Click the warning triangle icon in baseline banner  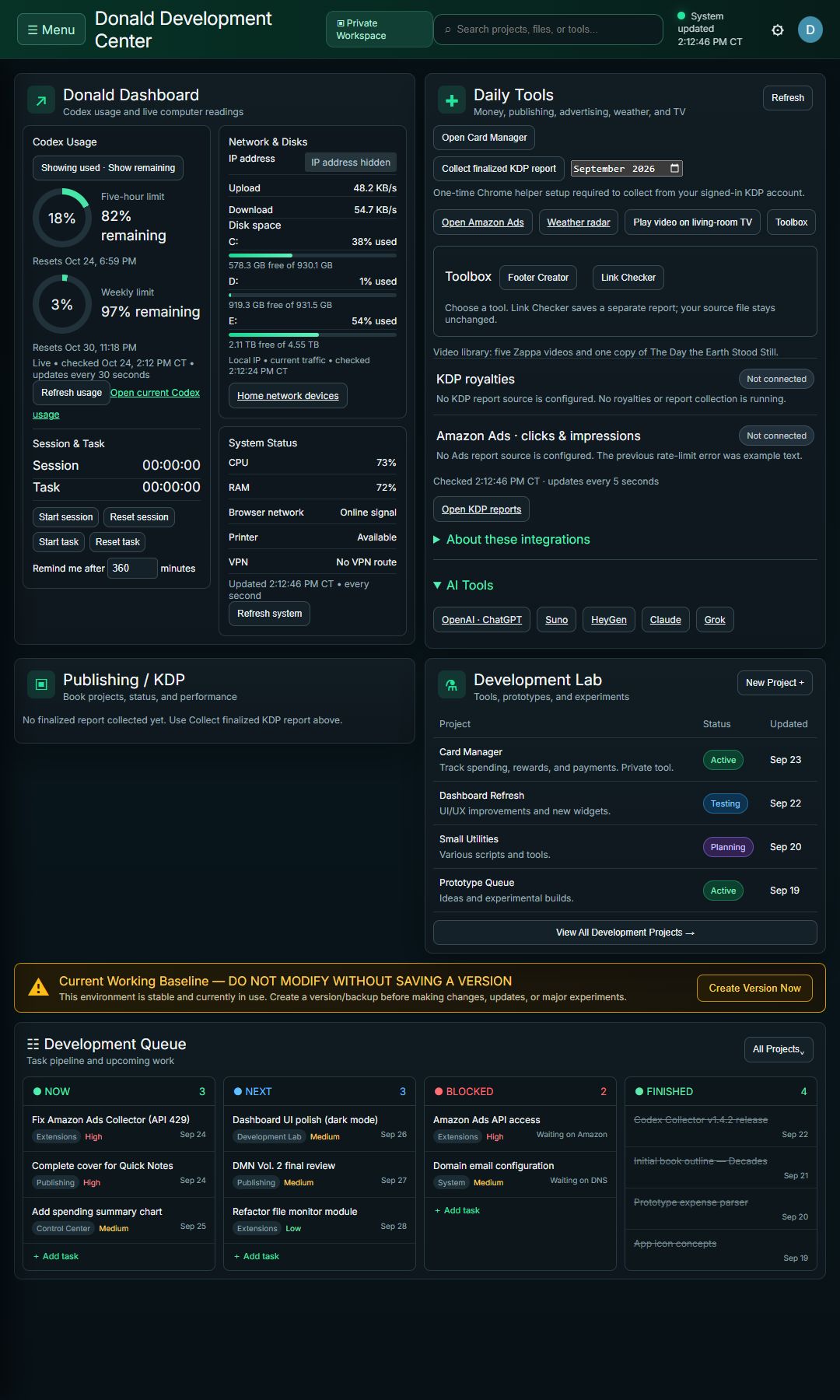38,988
